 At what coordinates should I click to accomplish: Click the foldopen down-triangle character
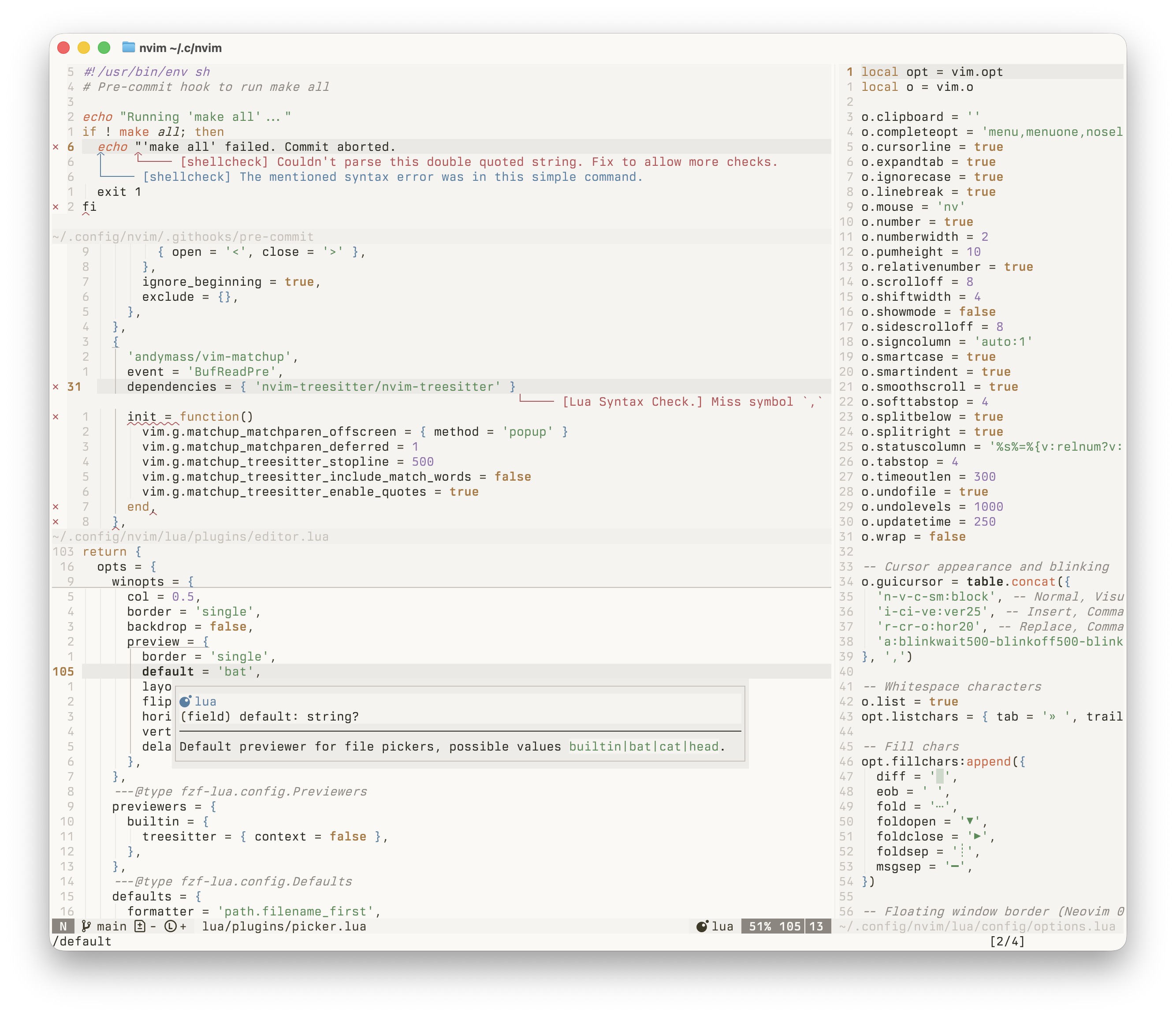pos(970,821)
